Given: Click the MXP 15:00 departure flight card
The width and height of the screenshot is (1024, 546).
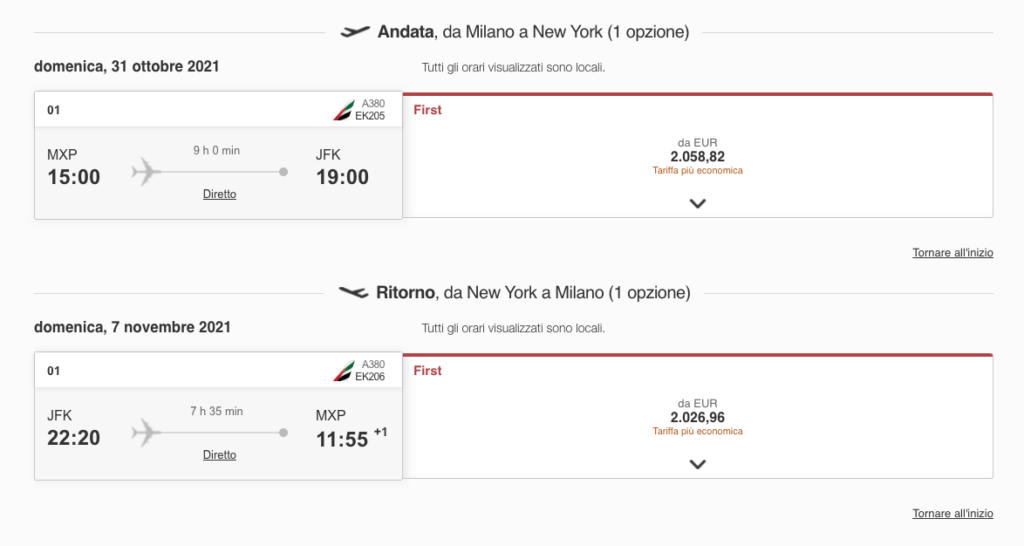Looking at the screenshot, I should coord(218,155).
